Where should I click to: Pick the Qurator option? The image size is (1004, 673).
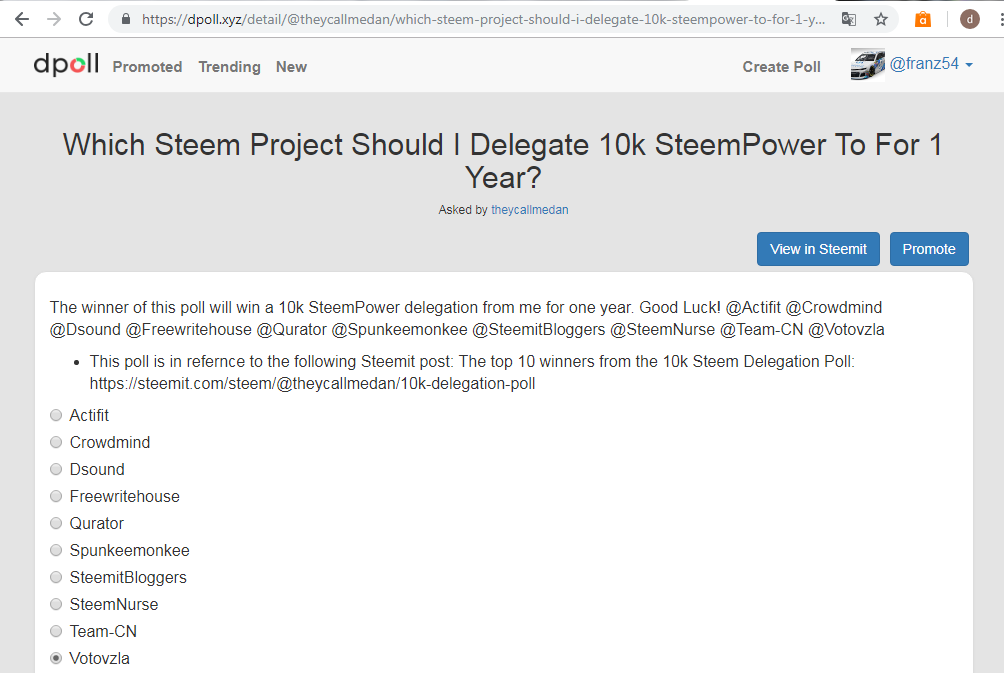56,523
